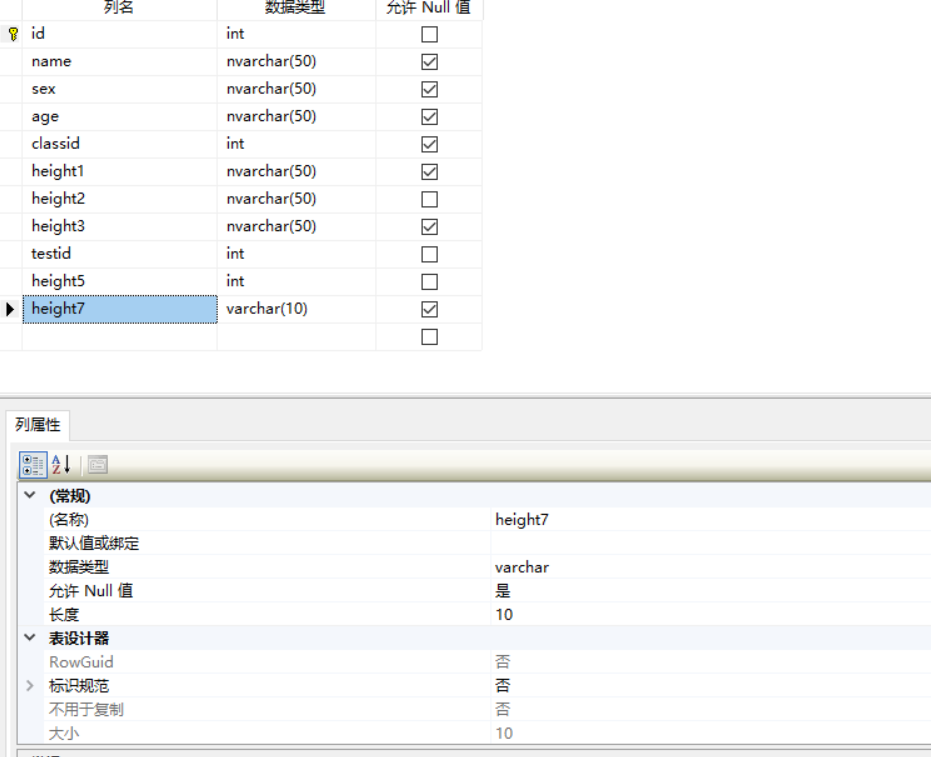Uncheck Allow Null for age column
Screen dimensions: 931x757
point(429,117)
